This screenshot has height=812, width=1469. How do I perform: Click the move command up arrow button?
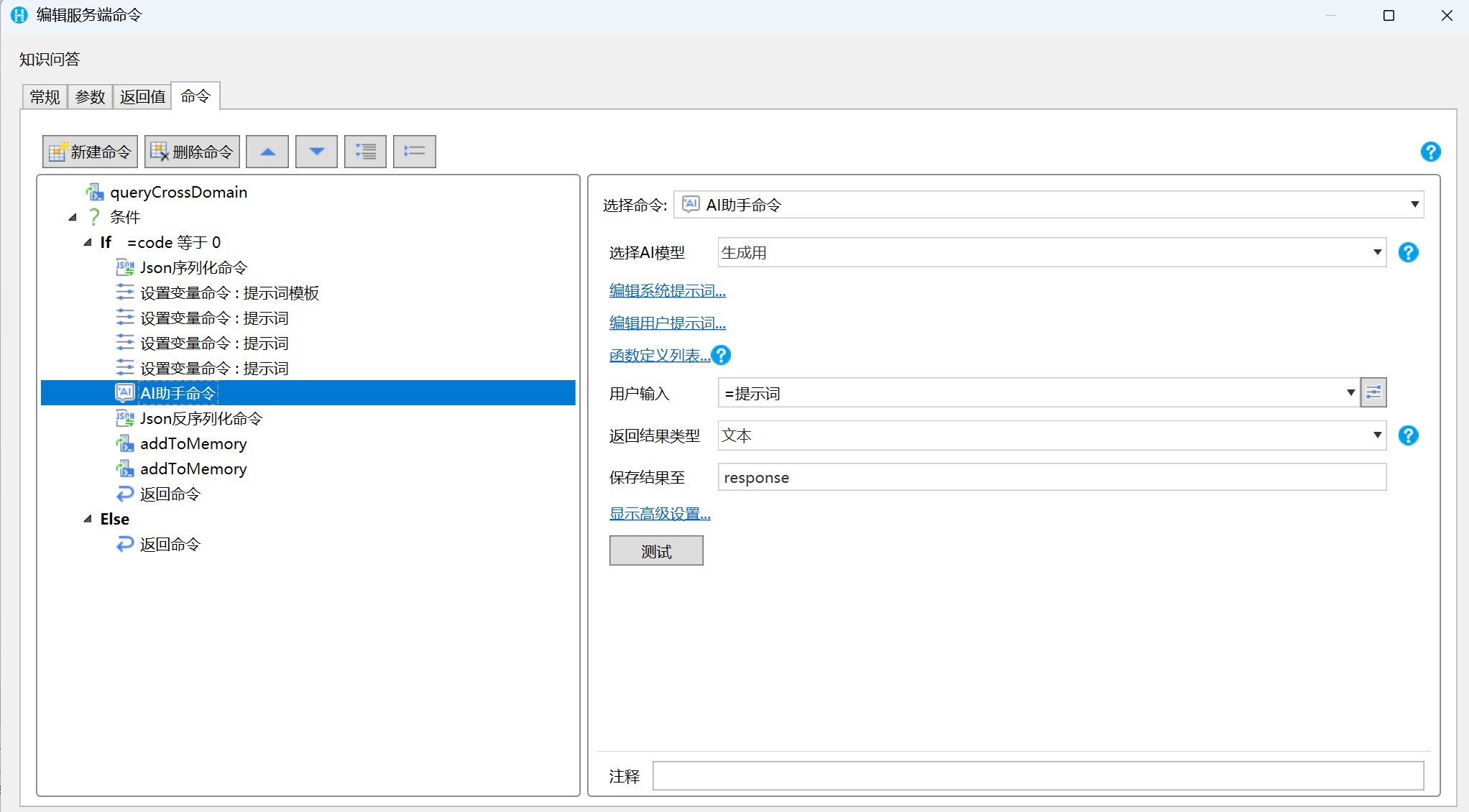click(x=267, y=152)
